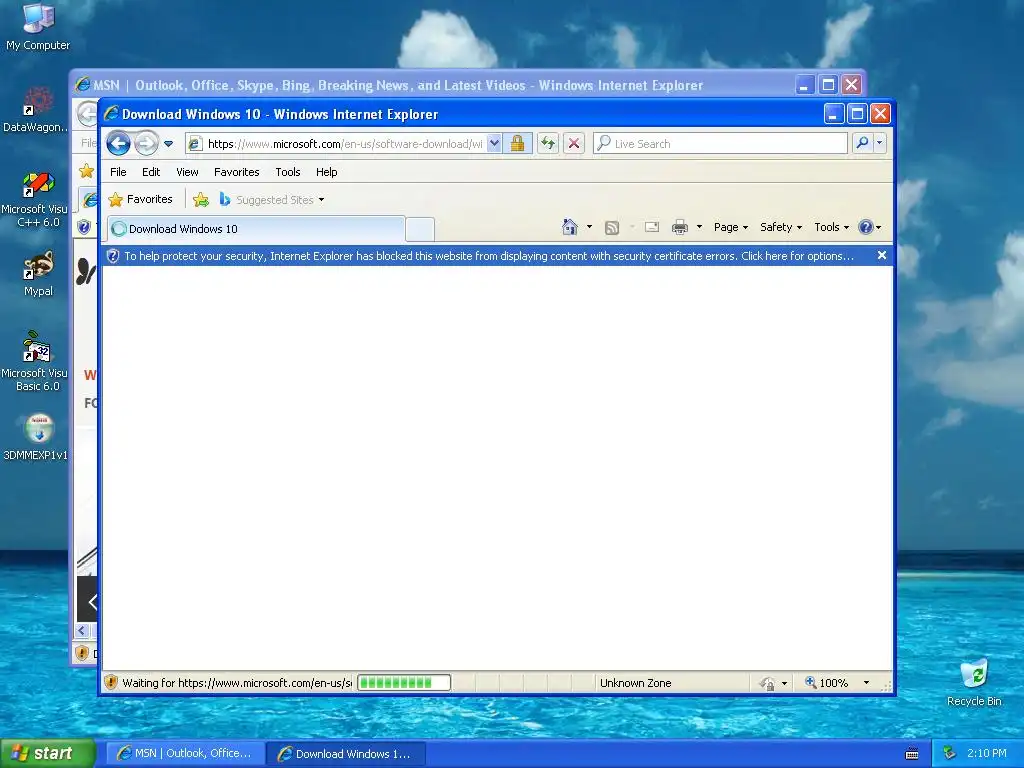Click the Favorites star button

pos(140,199)
